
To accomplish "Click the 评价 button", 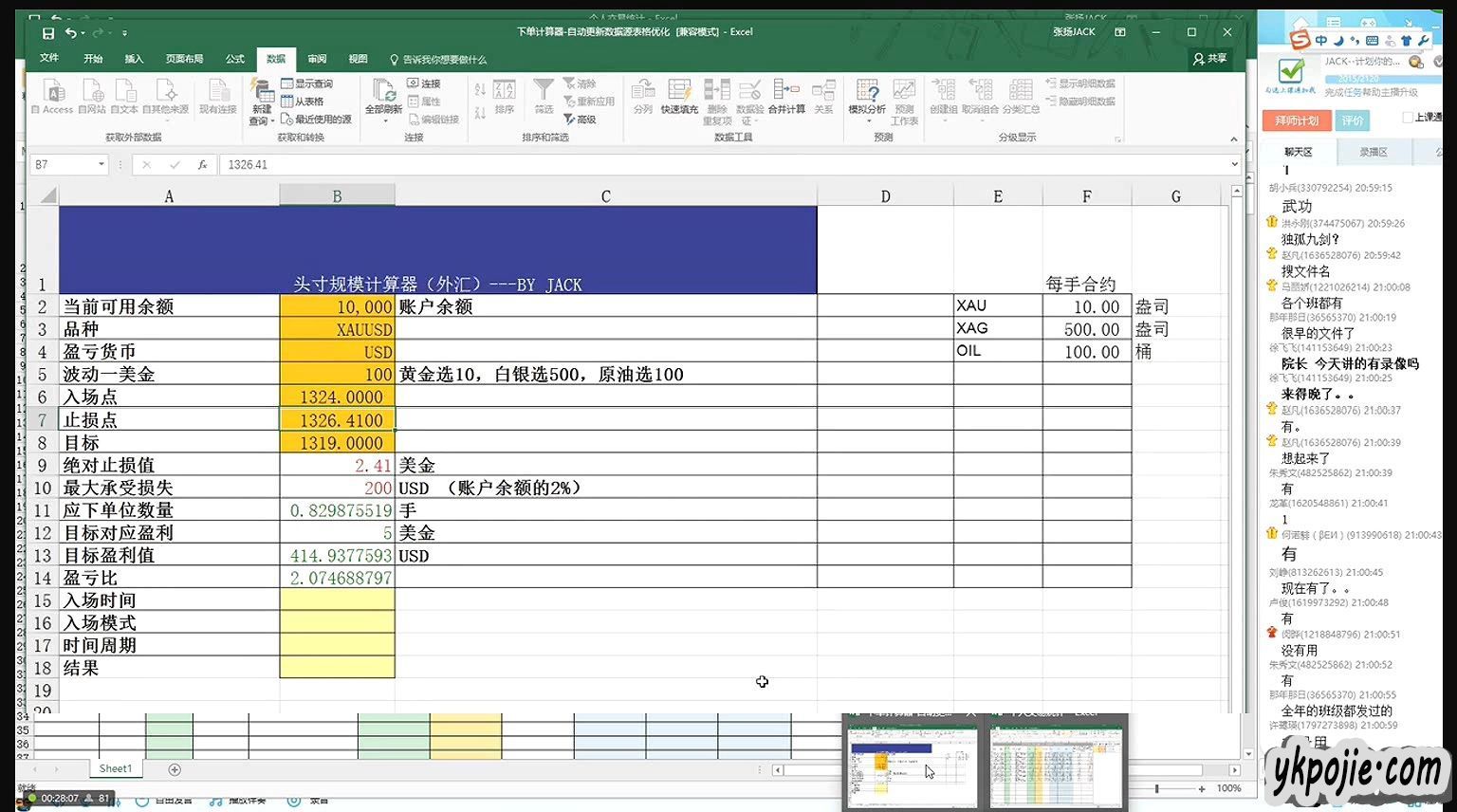I will coord(1352,120).
